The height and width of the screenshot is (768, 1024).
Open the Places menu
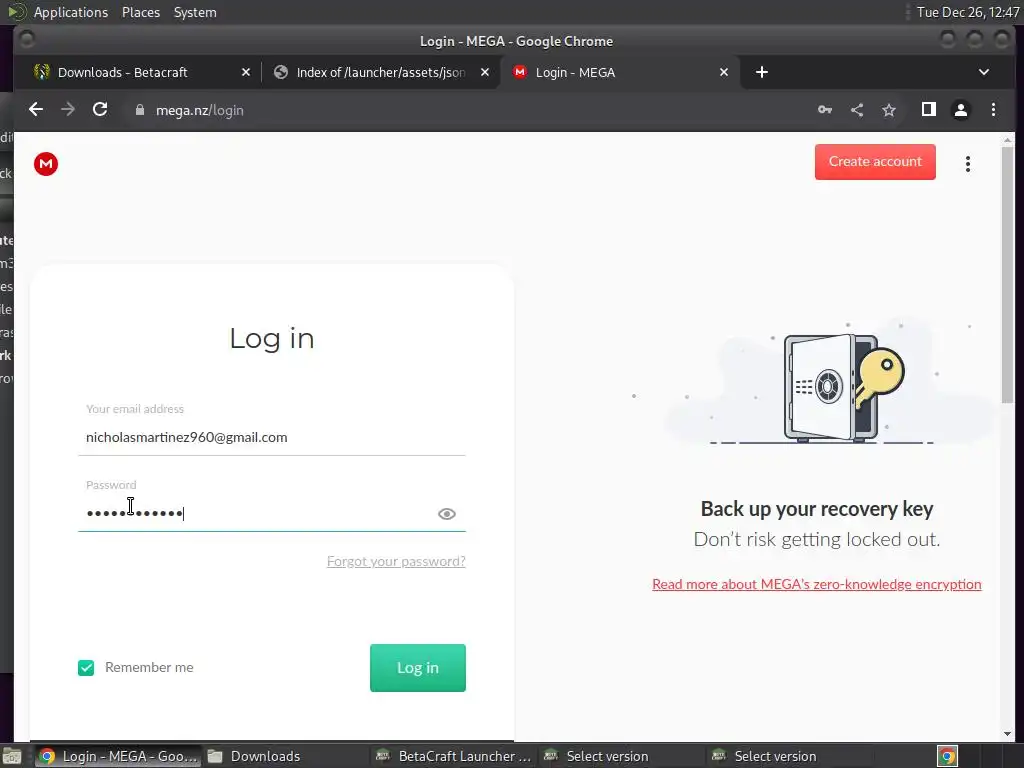140,12
